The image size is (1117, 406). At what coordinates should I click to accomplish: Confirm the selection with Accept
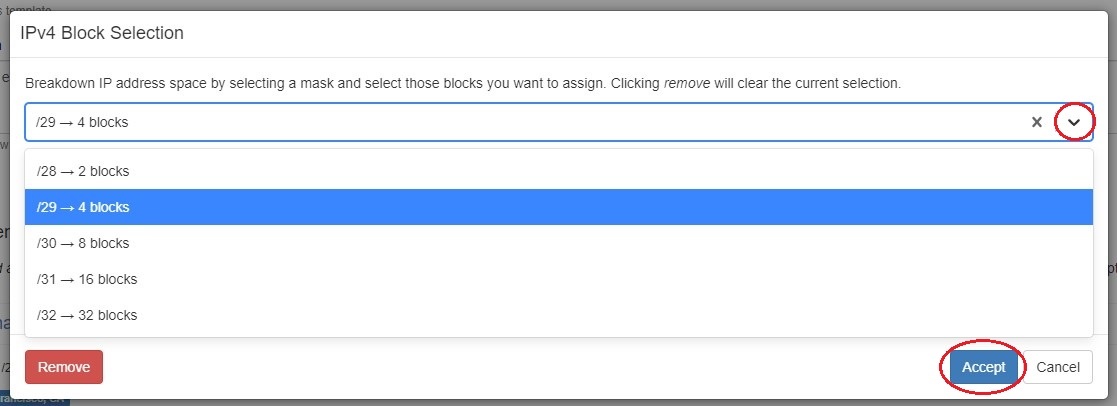click(x=983, y=367)
